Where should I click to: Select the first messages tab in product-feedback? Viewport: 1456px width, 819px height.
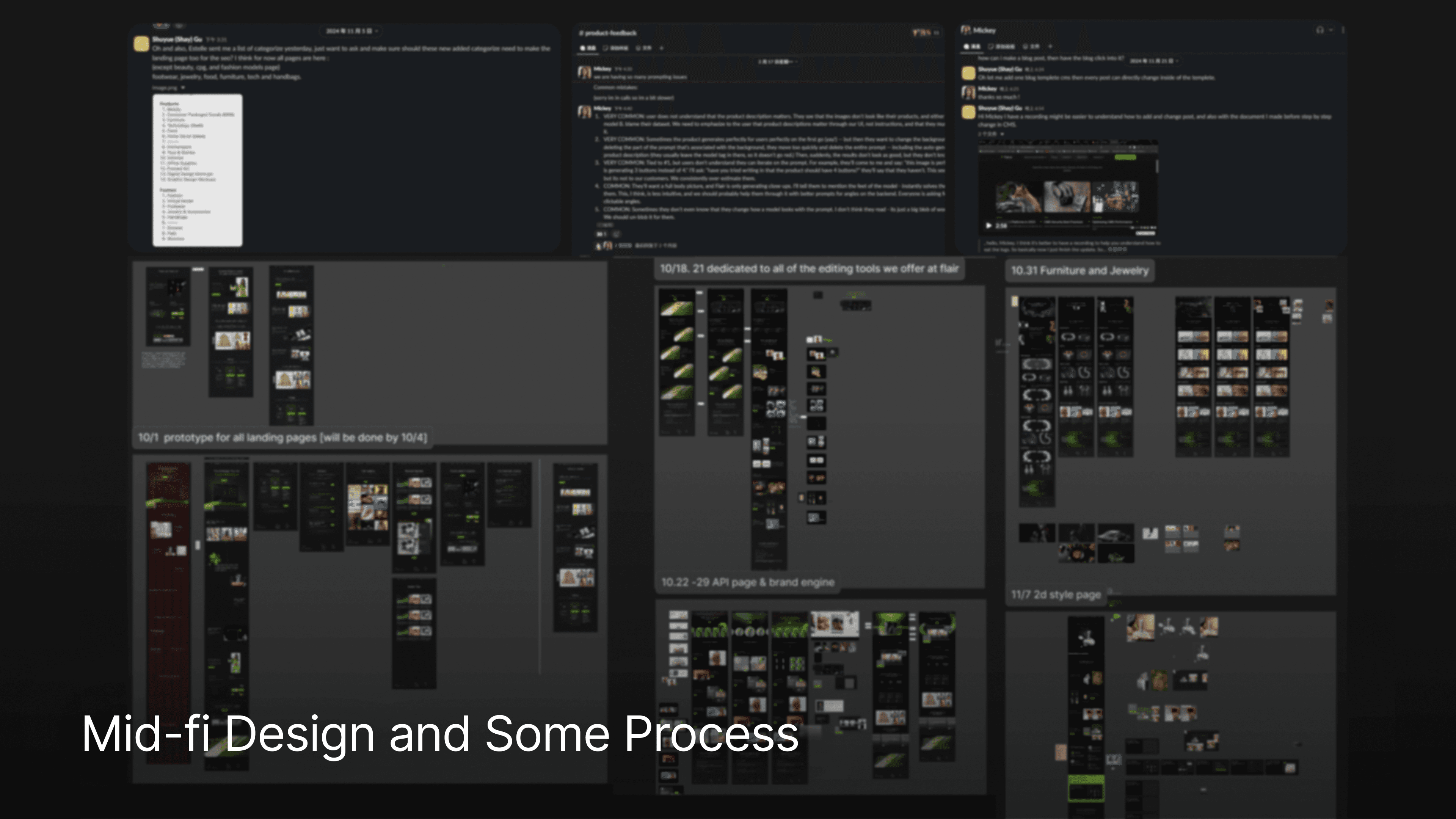(x=588, y=48)
